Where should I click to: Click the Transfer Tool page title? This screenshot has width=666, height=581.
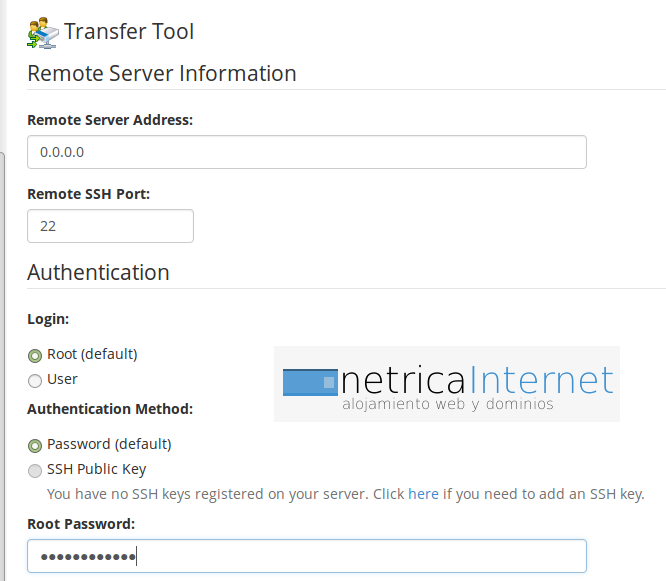[x=129, y=32]
